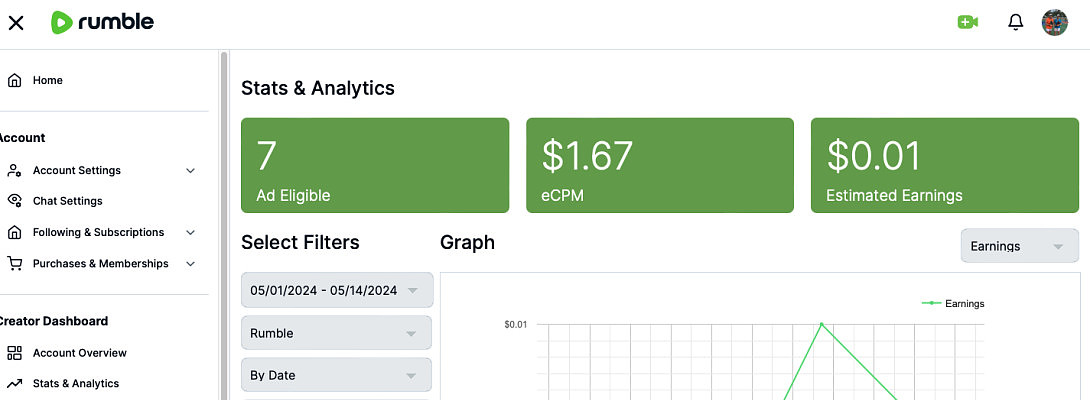Click the green upload video camera icon
The width and height of the screenshot is (1090, 400).
pyautogui.click(x=967, y=22)
